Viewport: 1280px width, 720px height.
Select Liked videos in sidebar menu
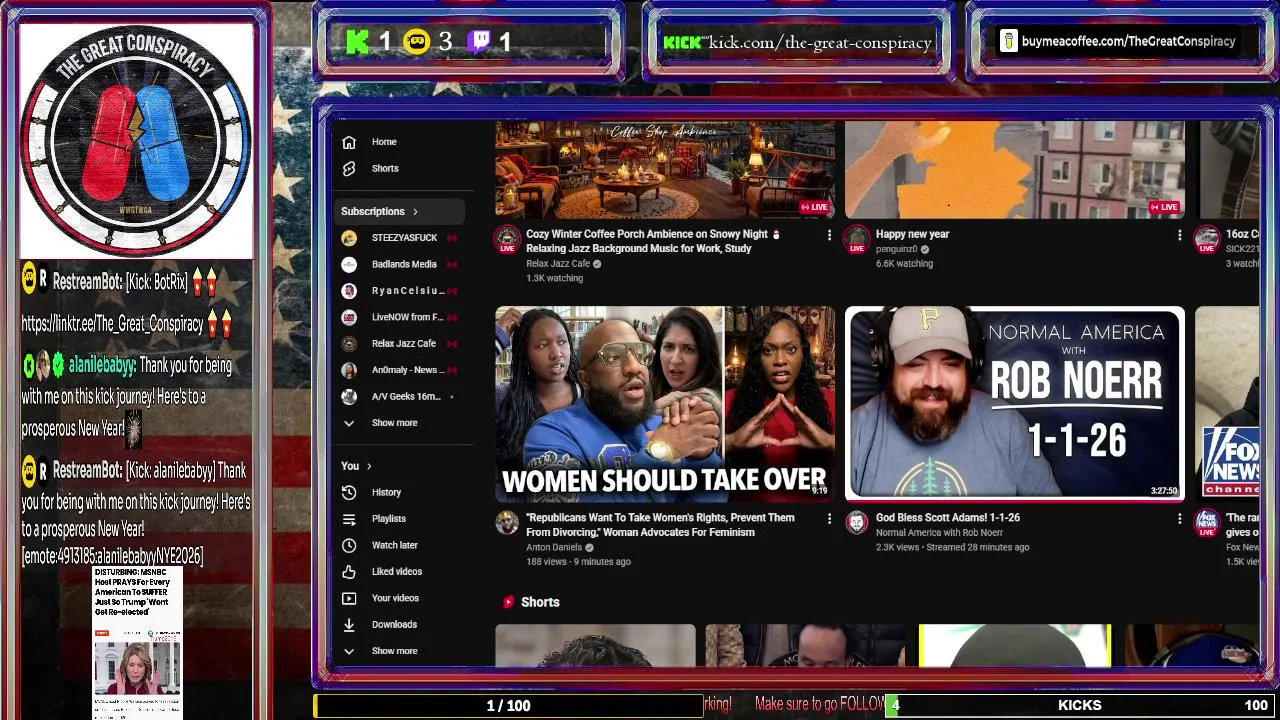point(397,572)
